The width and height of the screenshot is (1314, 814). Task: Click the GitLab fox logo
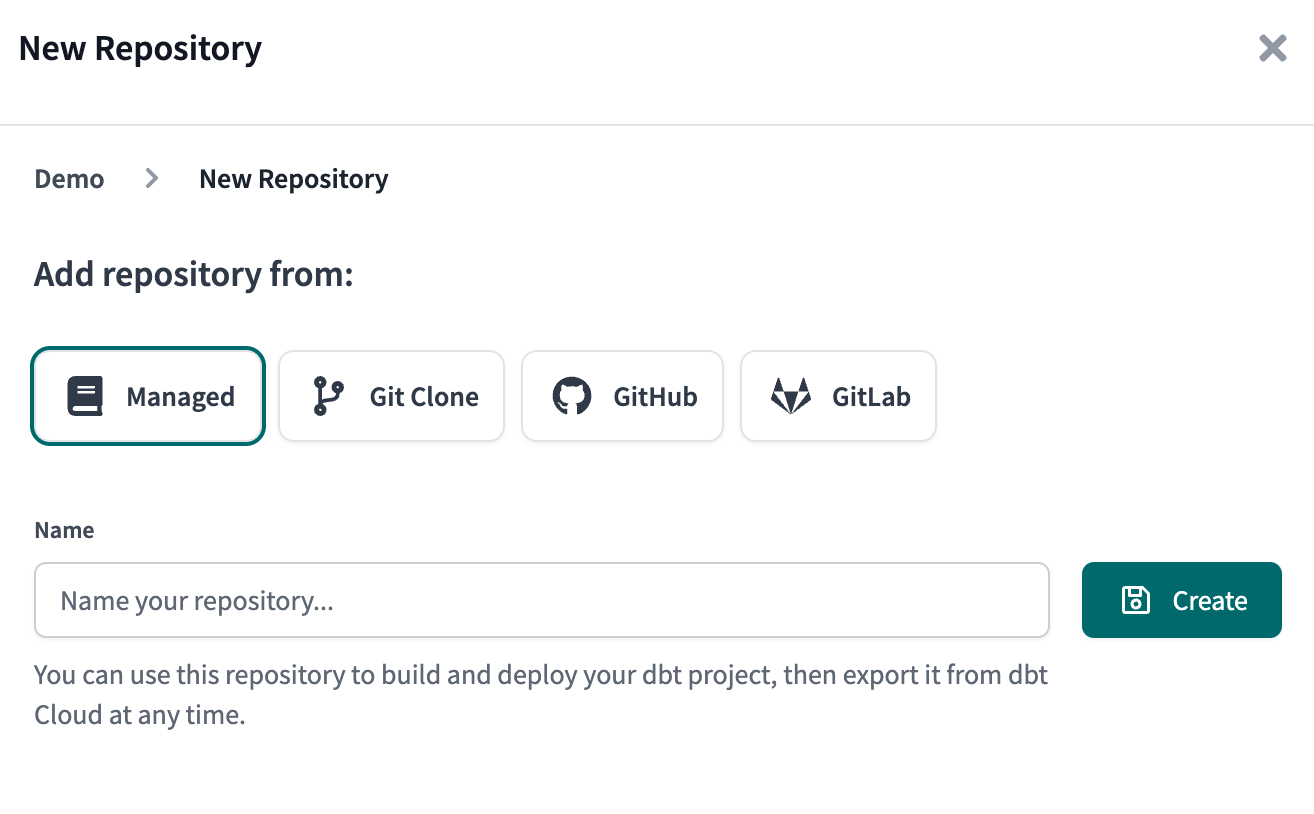790,396
